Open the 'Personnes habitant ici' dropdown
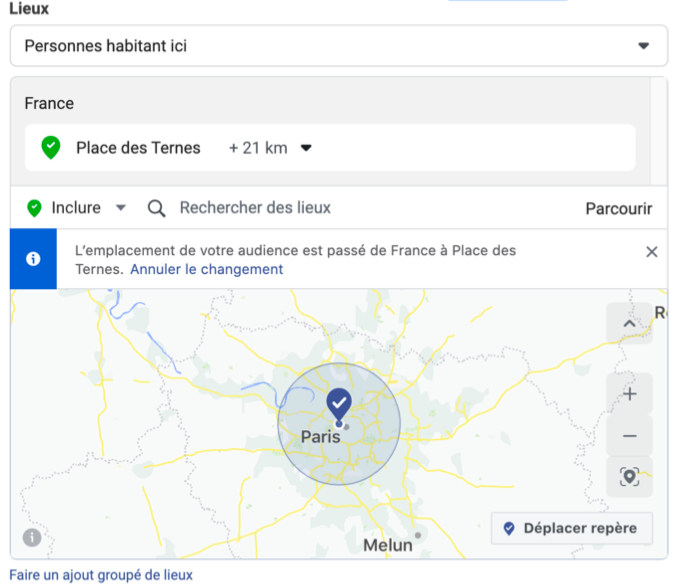This screenshot has width=677, height=587. (x=339, y=46)
